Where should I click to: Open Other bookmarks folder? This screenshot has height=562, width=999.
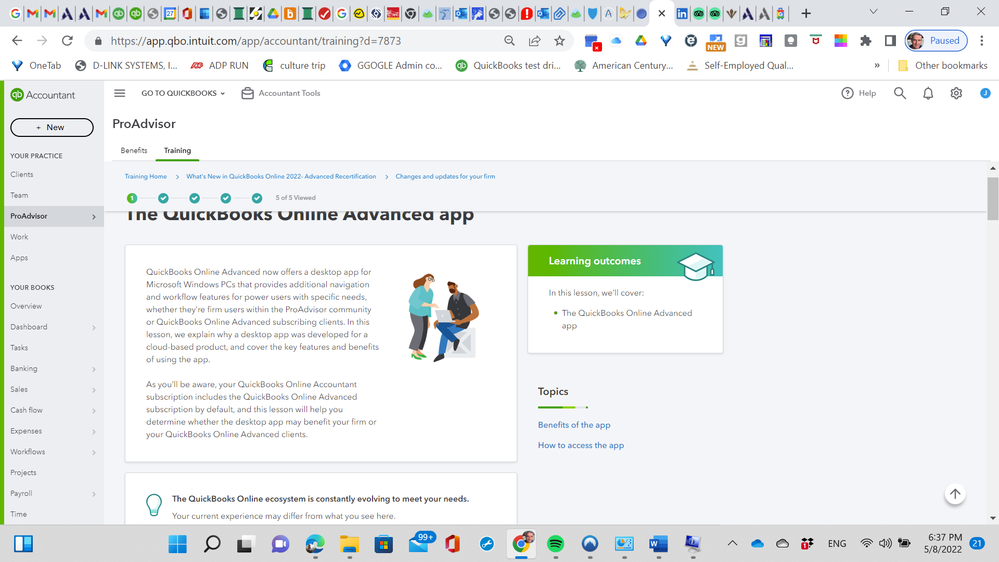[x=942, y=65]
